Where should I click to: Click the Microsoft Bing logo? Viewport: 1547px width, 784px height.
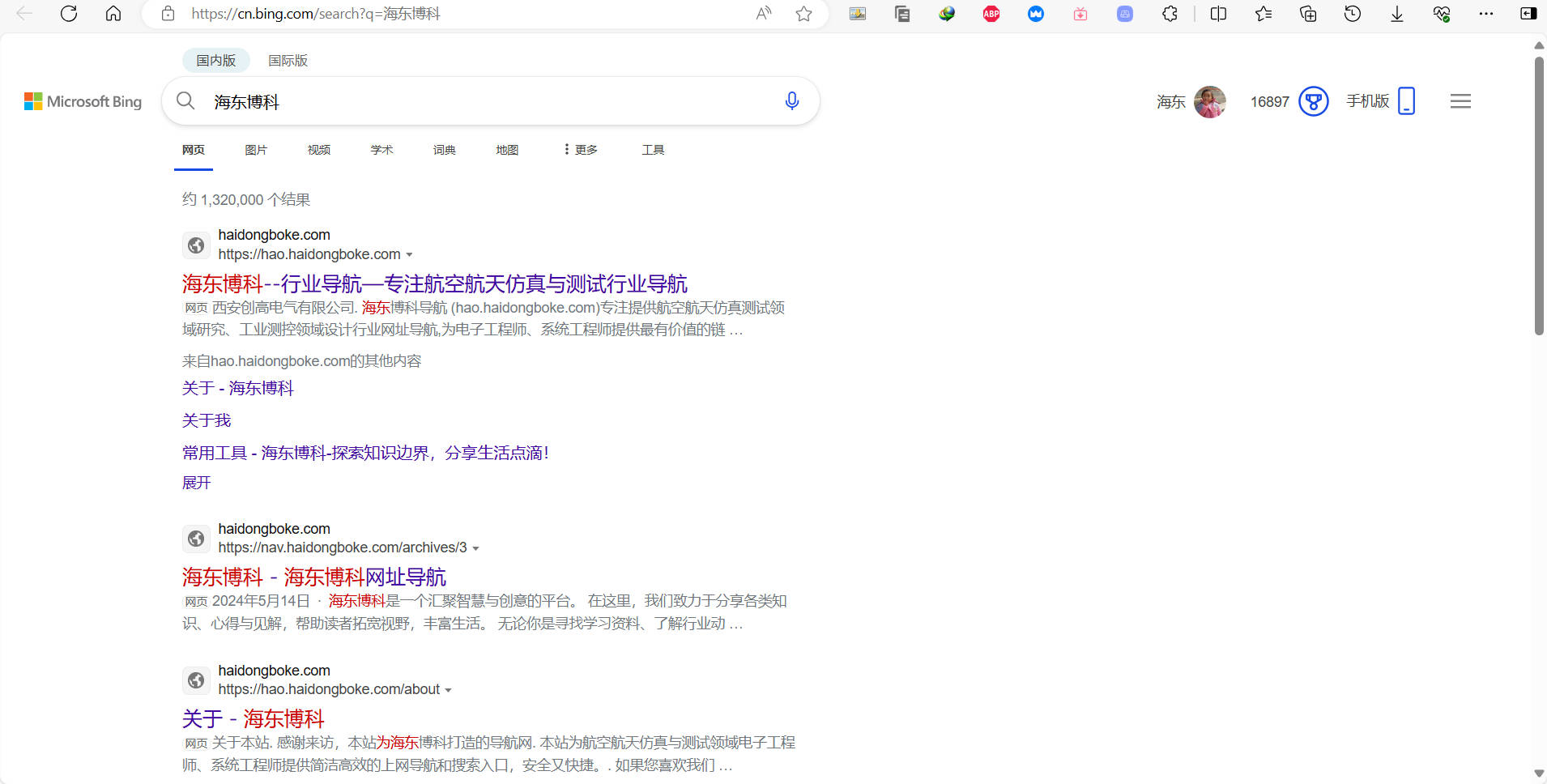point(83,101)
